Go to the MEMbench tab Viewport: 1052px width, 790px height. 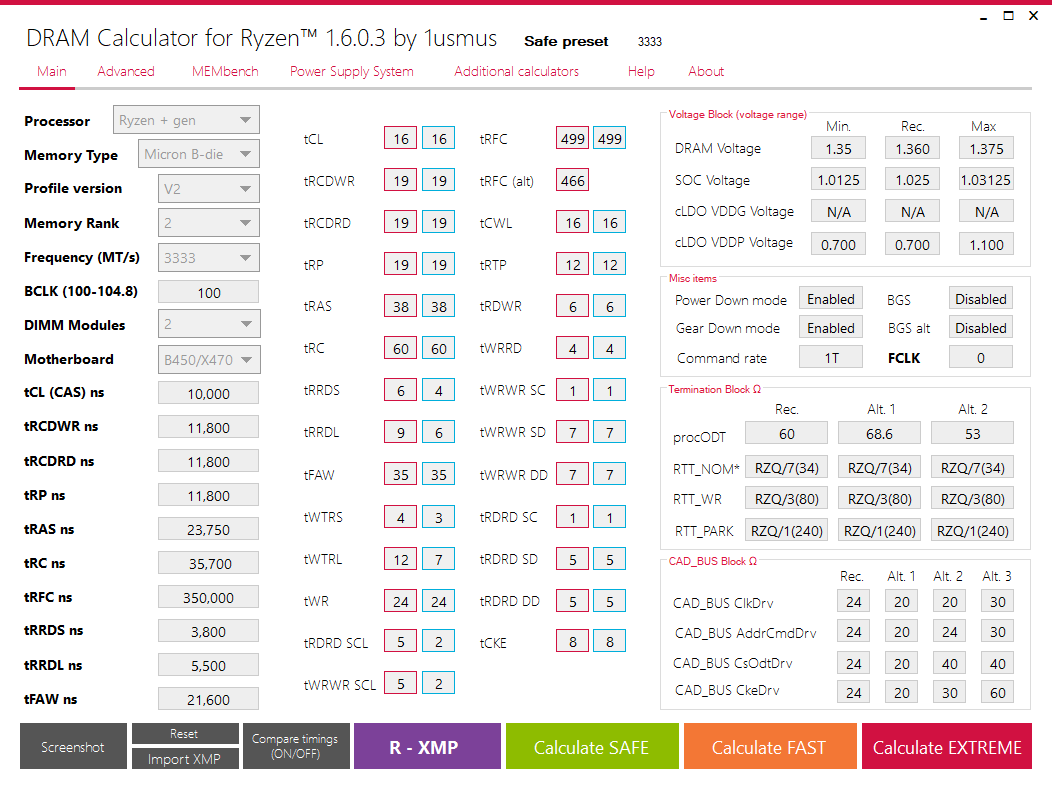(x=225, y=71)
